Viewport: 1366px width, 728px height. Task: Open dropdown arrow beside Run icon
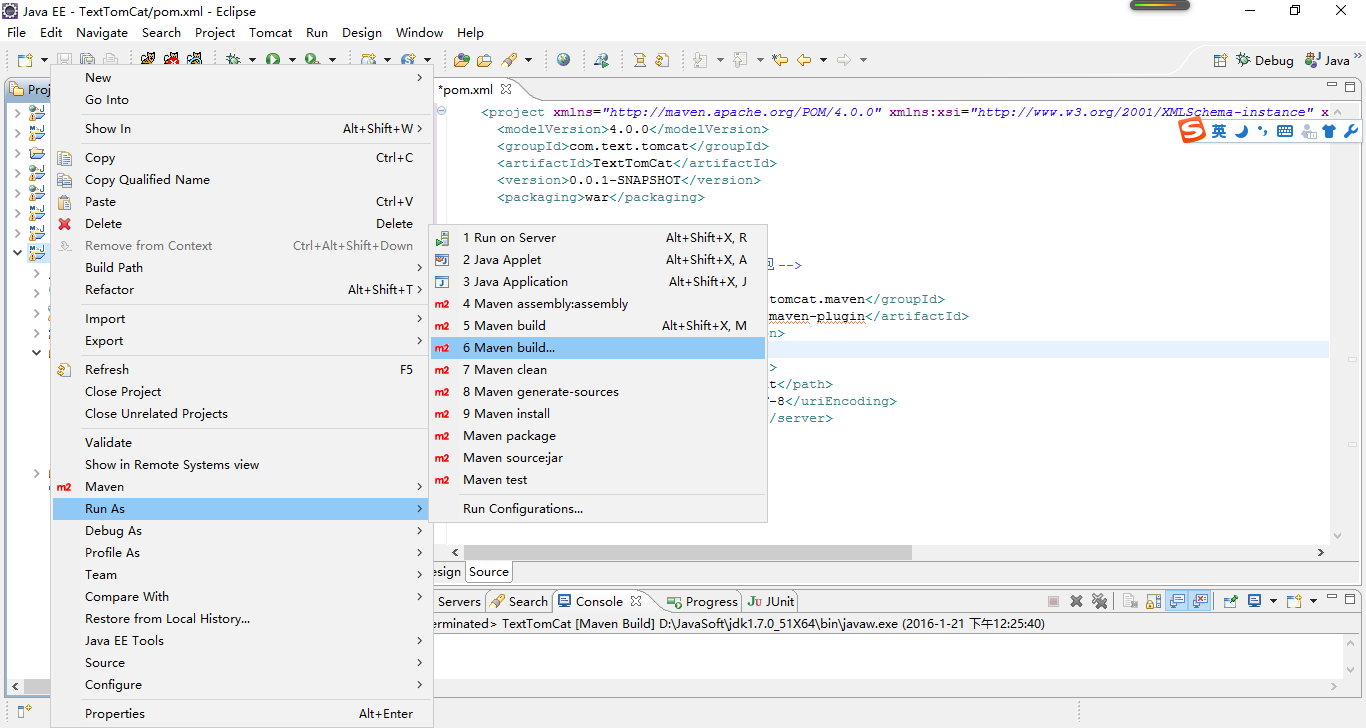point(292,60)
